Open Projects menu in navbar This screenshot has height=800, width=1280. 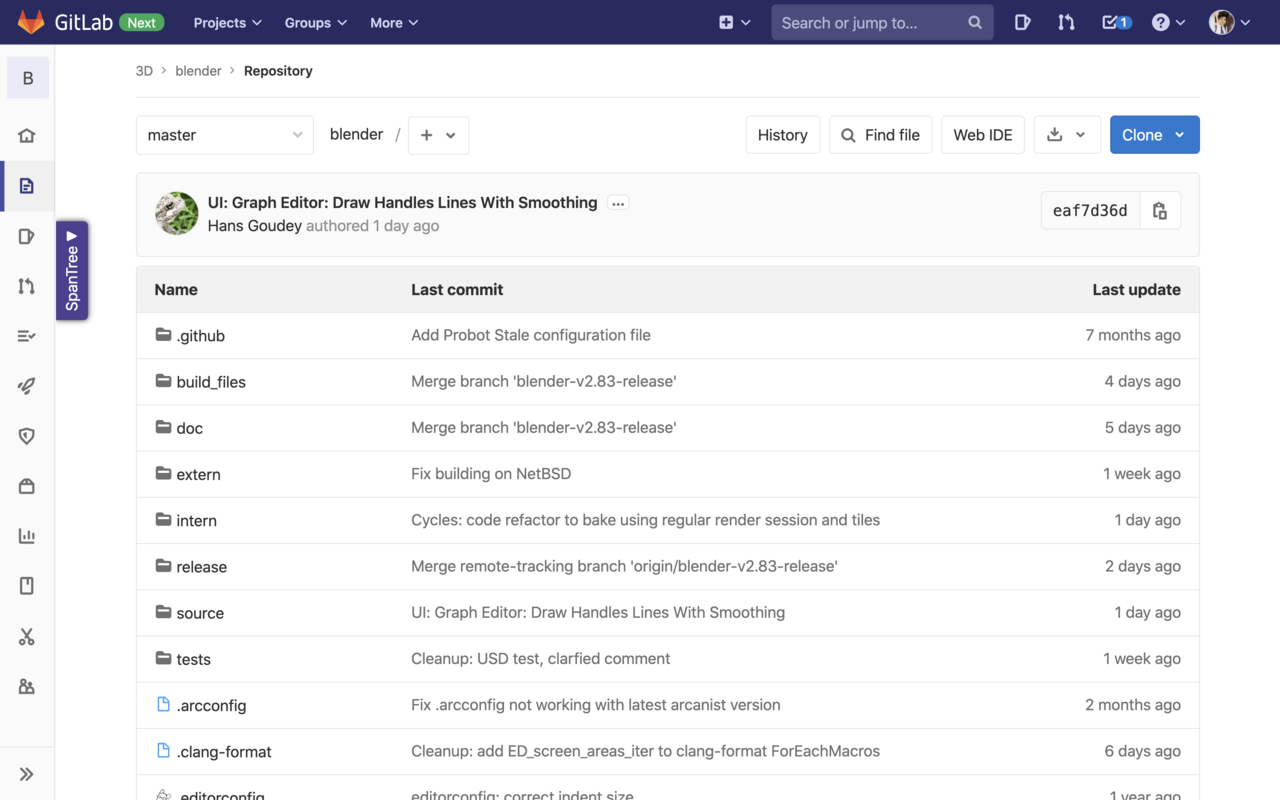pos(227,22)
